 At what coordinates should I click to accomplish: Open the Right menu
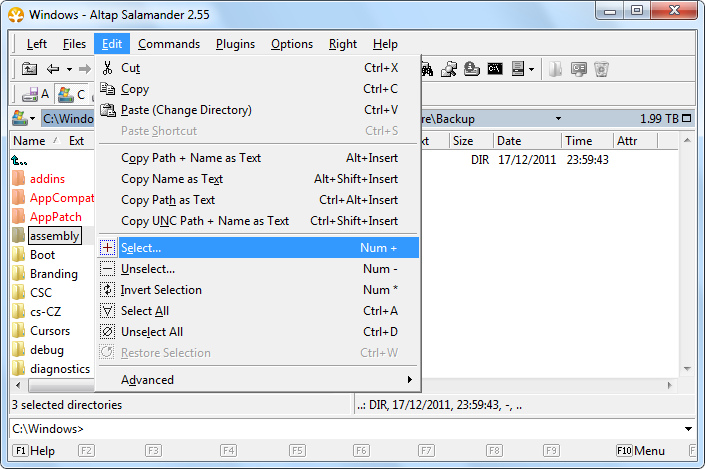pyautogui.click(x=343, y=44)
